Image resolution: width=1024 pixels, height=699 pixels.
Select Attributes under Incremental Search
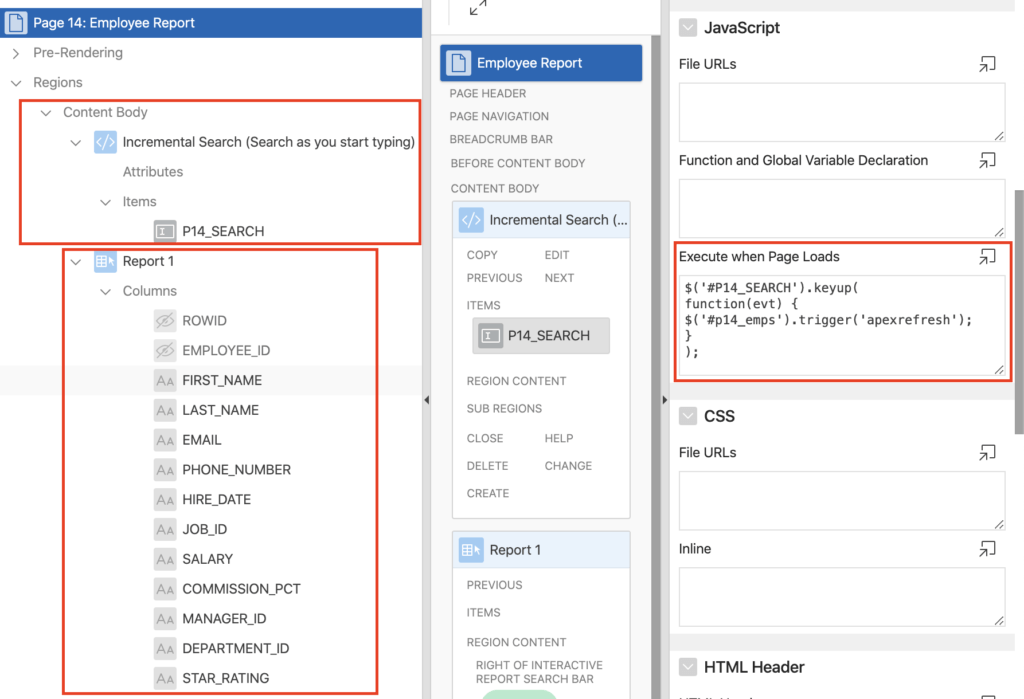pos(153,172)
